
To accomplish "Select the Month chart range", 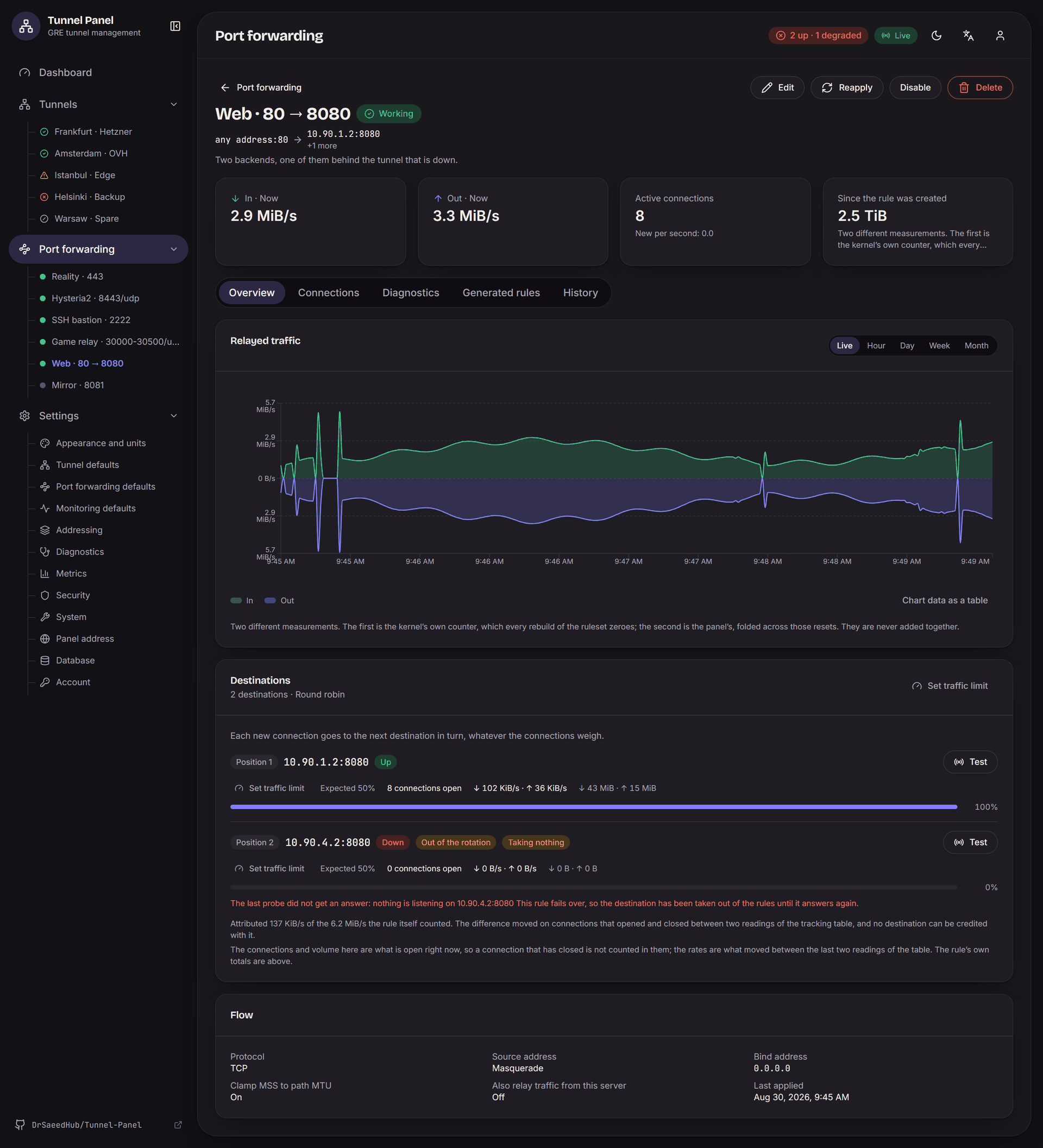I will pyautogui.click(x=976, y=346).
